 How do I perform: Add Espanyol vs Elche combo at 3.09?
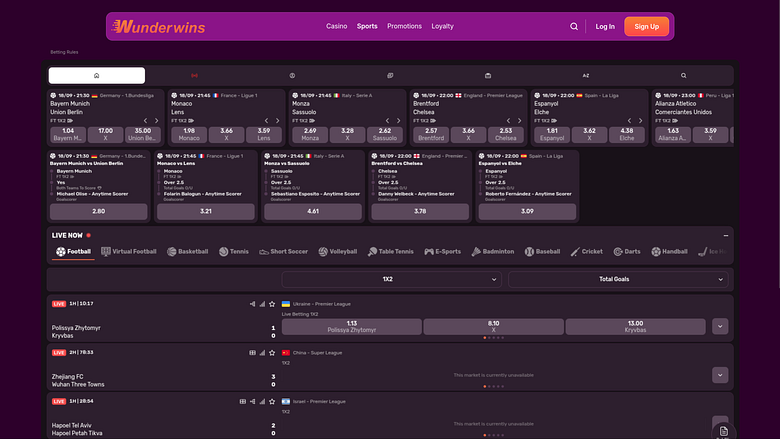[527, 211]
